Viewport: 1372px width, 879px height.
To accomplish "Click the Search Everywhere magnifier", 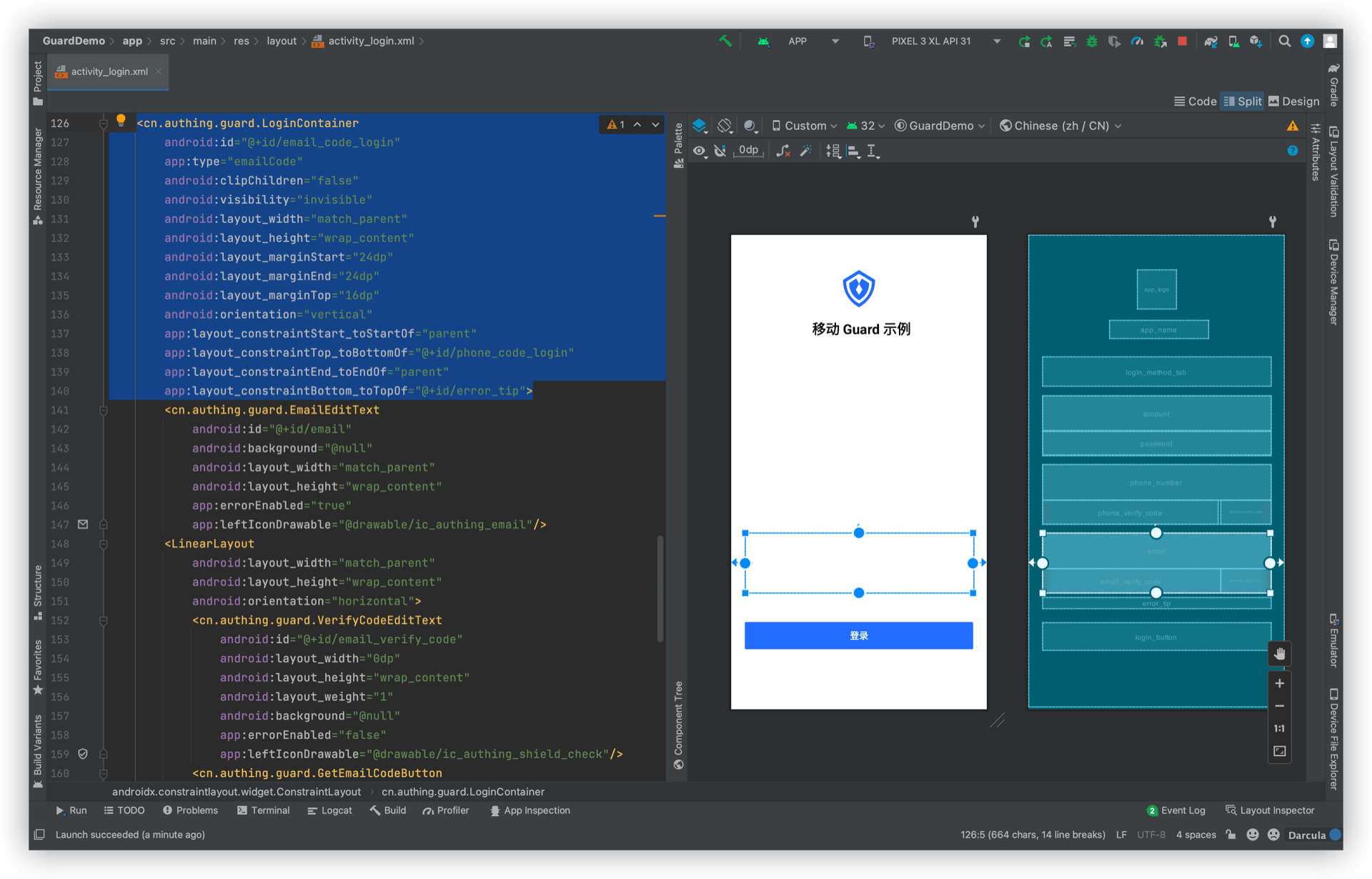I will pos(1284,41).
